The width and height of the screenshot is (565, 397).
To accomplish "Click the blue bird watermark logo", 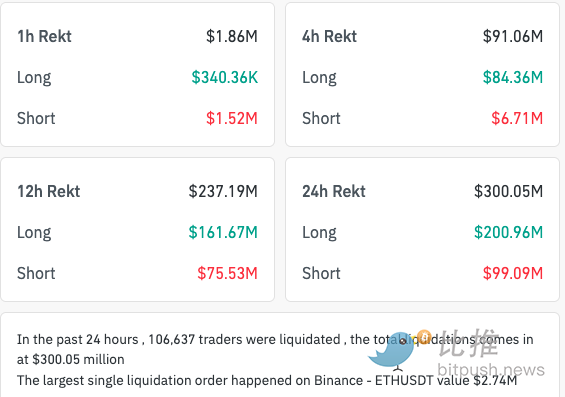I will (391, 351).
